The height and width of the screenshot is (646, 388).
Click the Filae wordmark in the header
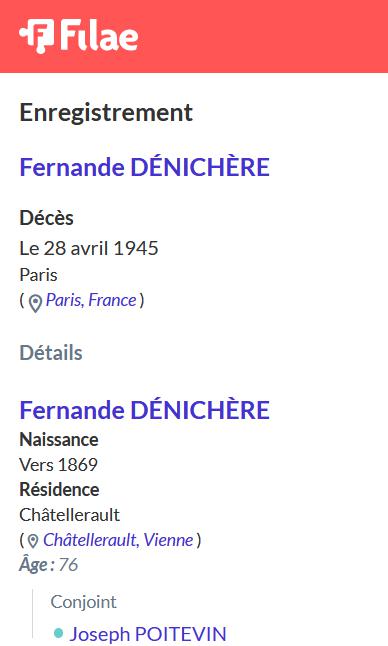[x=99, y=36]
